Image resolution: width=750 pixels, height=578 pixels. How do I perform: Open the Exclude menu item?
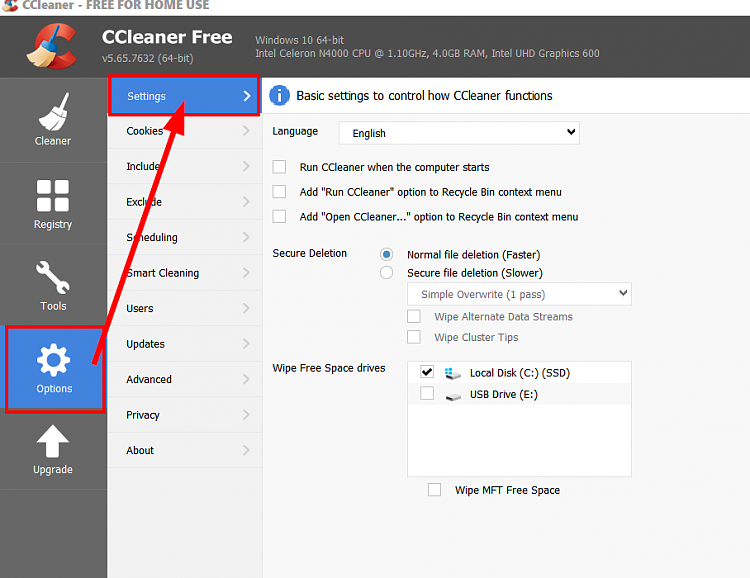click(x=185, y=201)
